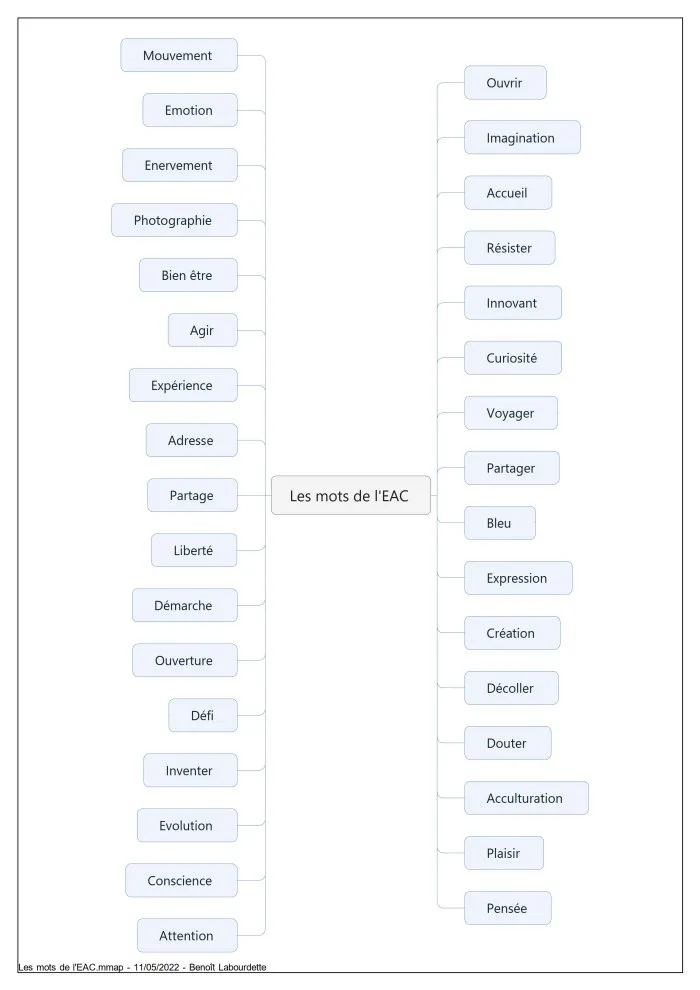Select the Partage node on left

click(x=193, y=496)
